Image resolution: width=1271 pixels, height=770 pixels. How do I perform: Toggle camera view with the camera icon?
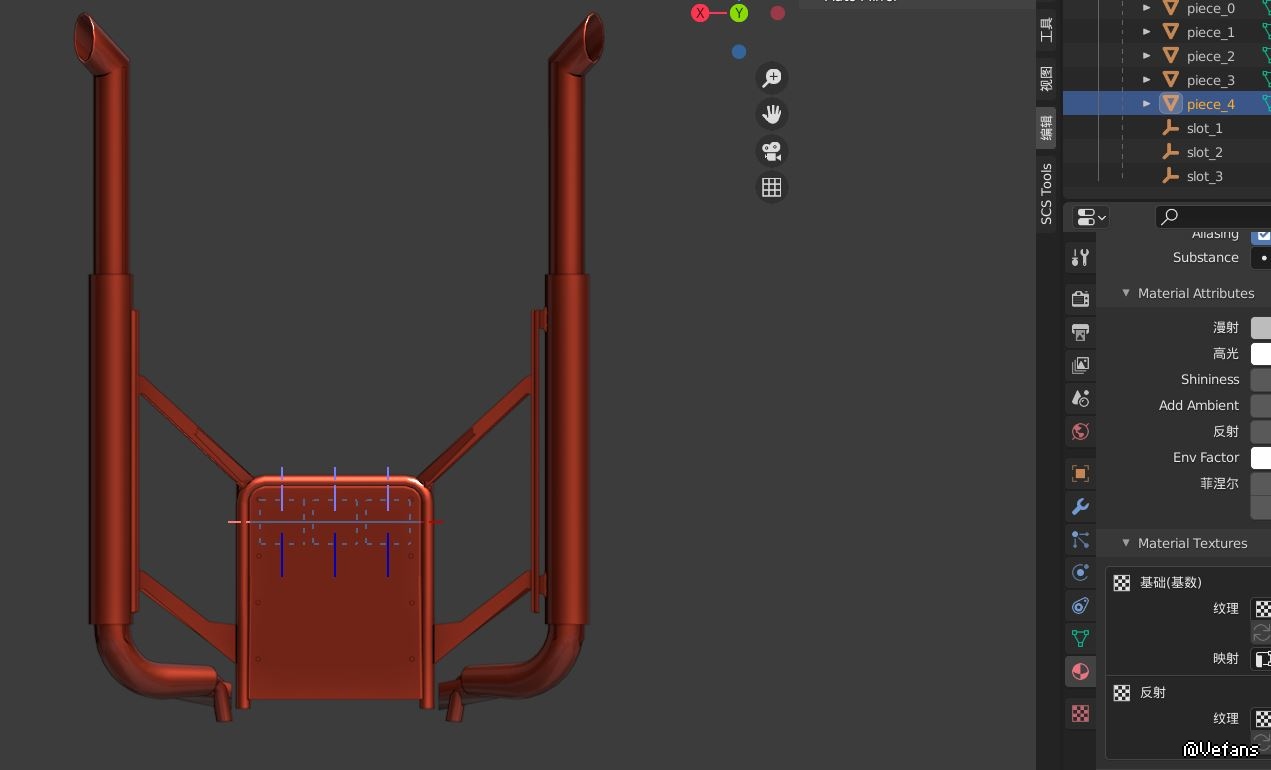coord(772,151)
